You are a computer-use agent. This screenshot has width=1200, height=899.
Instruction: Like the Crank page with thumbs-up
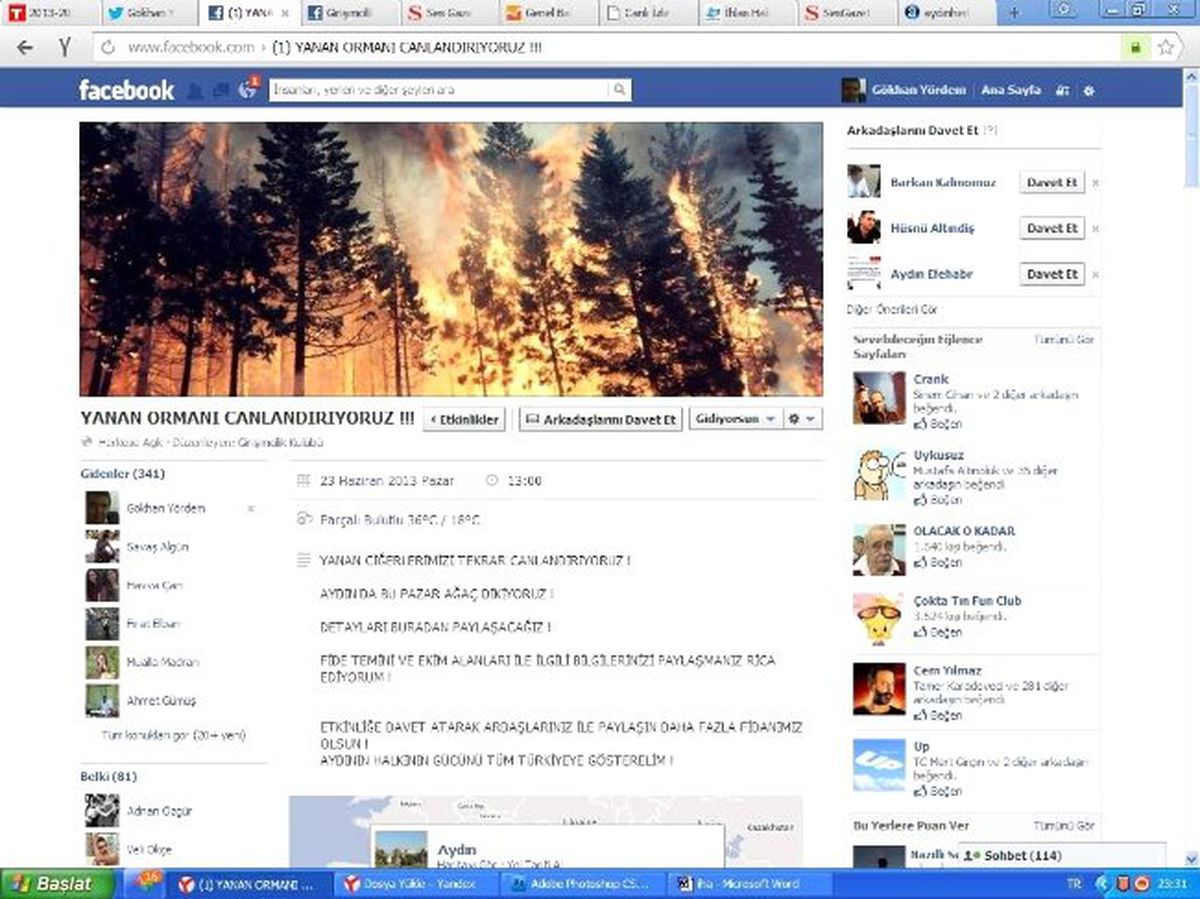(x=938, y=424)
